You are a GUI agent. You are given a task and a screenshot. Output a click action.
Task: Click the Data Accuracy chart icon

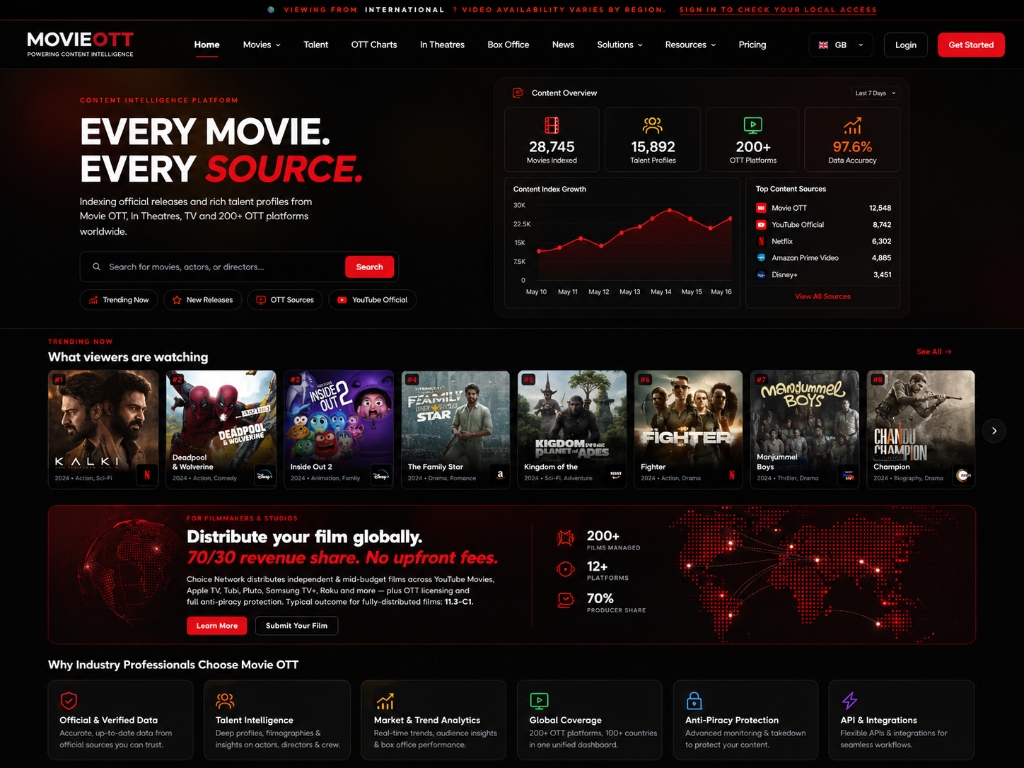pyautogui.click(x=852, y=125)
